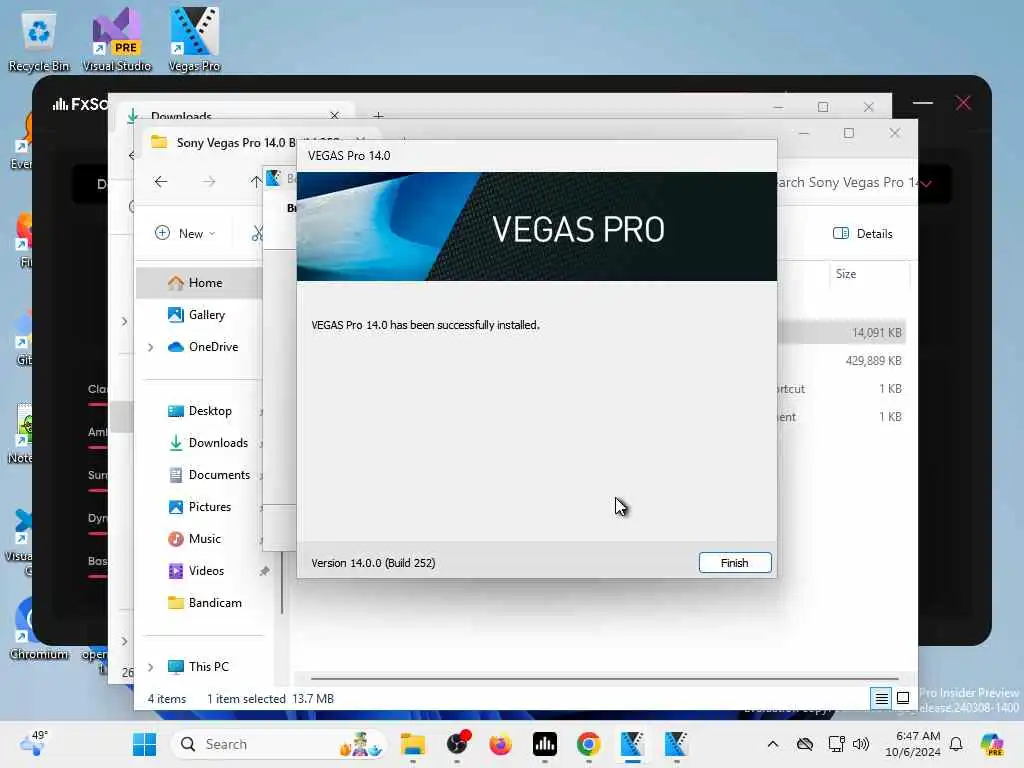Open notifications bell icon
The image size is (1024, 768).
tap(956, 744)
